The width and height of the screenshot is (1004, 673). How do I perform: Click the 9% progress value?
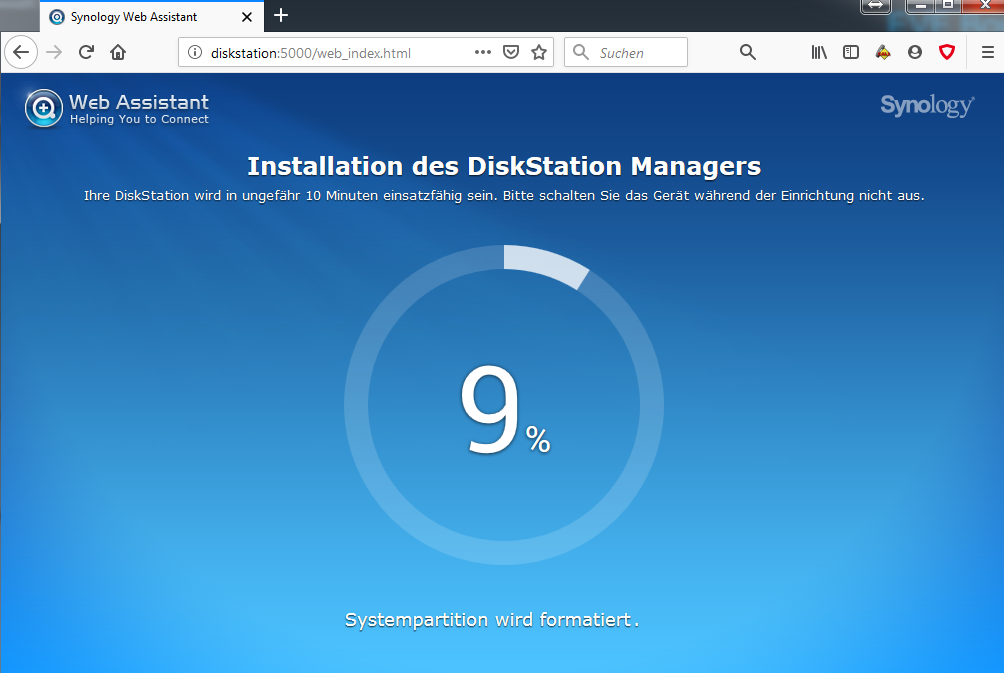tap(505, 408)
